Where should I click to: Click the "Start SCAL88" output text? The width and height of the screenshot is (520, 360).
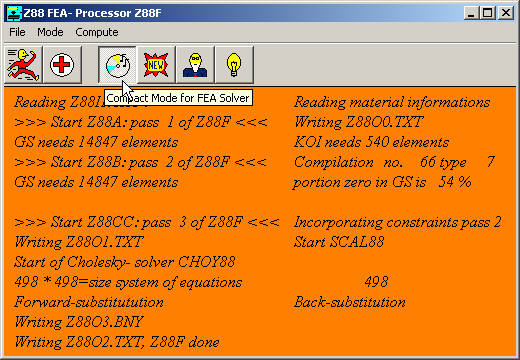click(339, 242)
